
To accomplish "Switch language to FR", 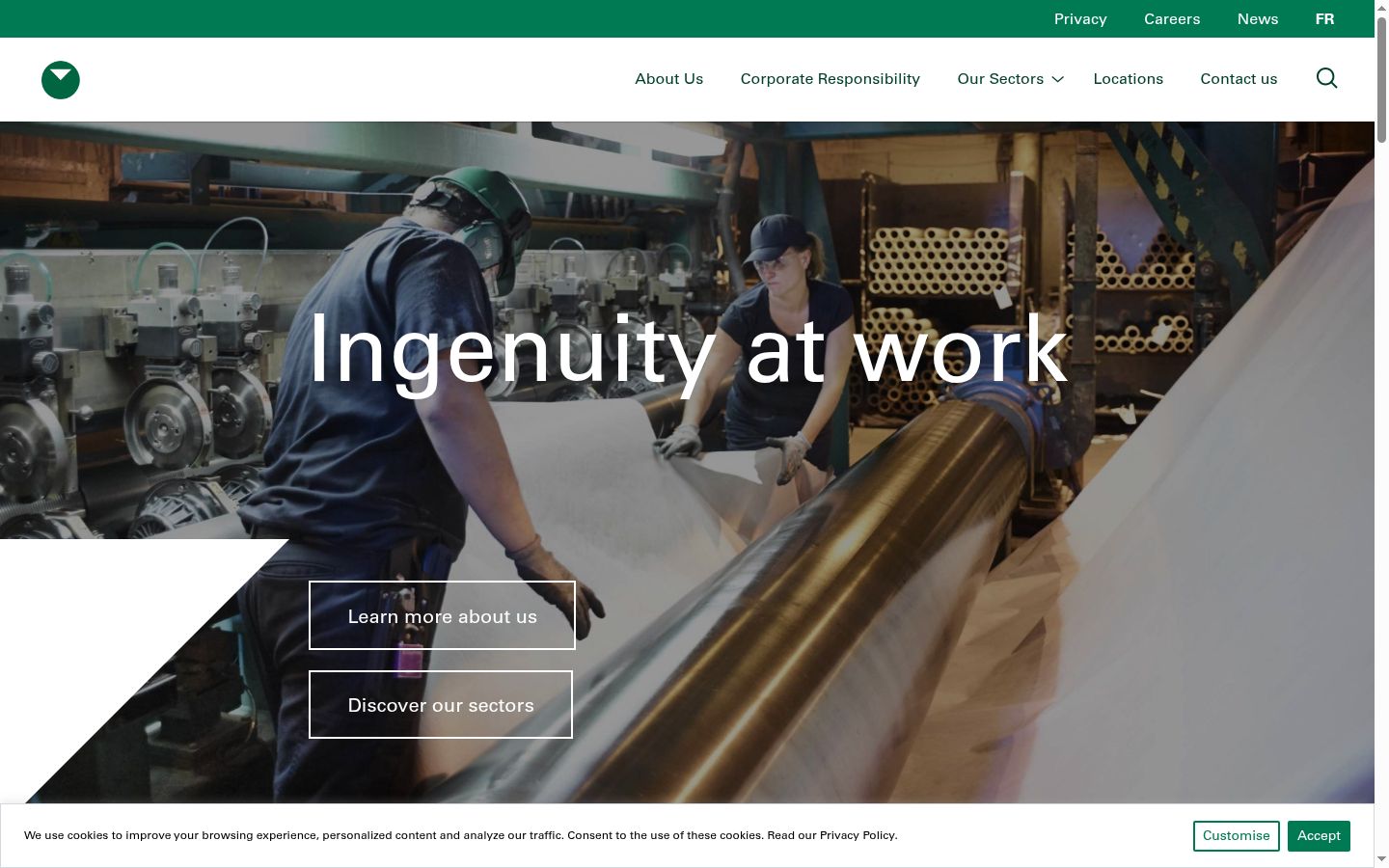I will coord(1324,19).
